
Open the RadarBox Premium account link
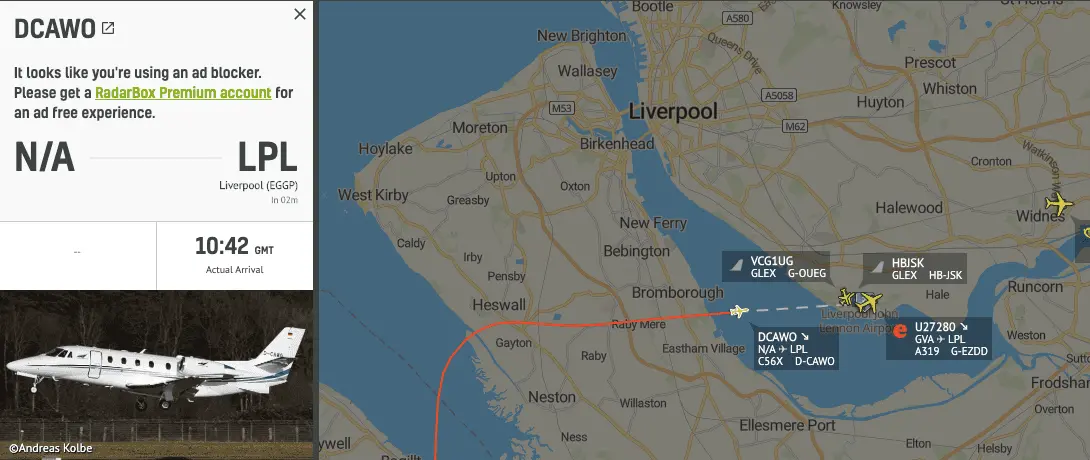(x=183, y=92)
